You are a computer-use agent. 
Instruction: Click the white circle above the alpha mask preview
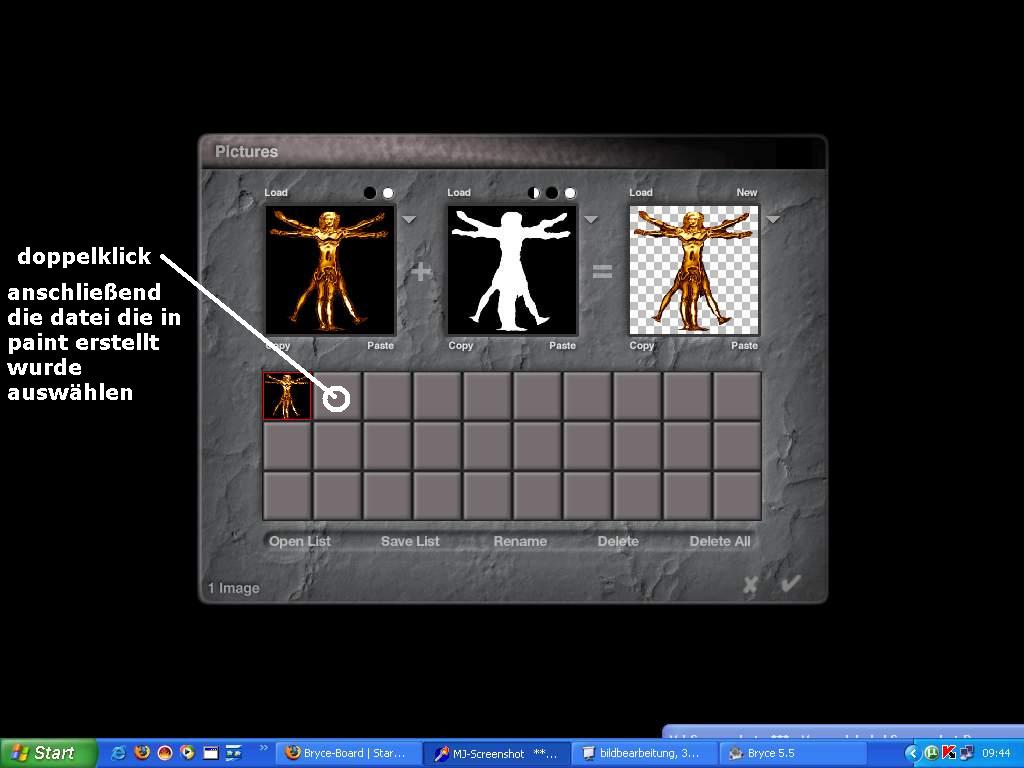(570, 193)
